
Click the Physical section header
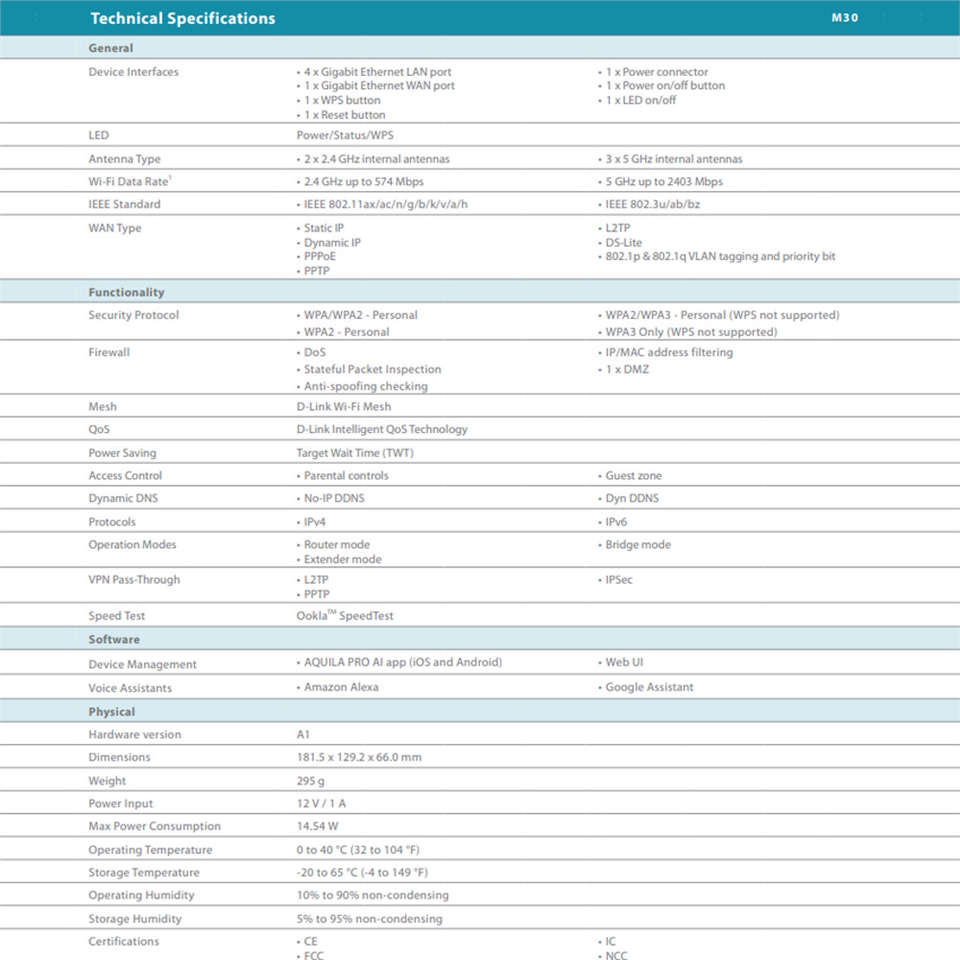(x=111, y=712)
